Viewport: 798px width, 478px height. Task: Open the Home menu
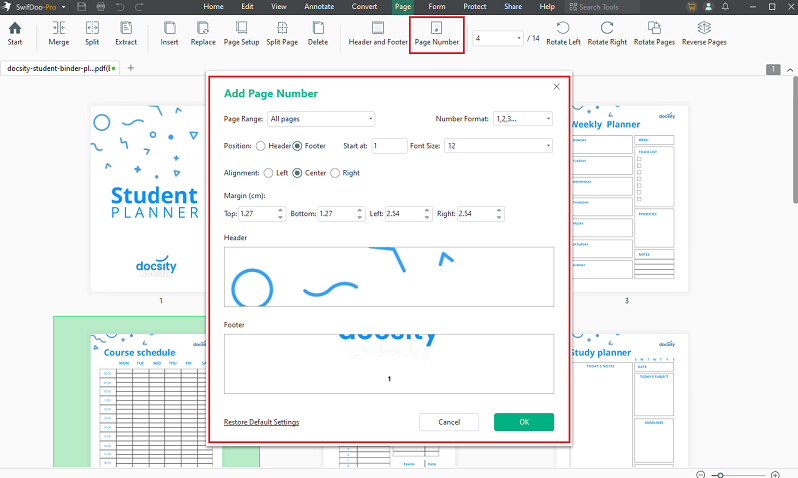pos(213,7)
